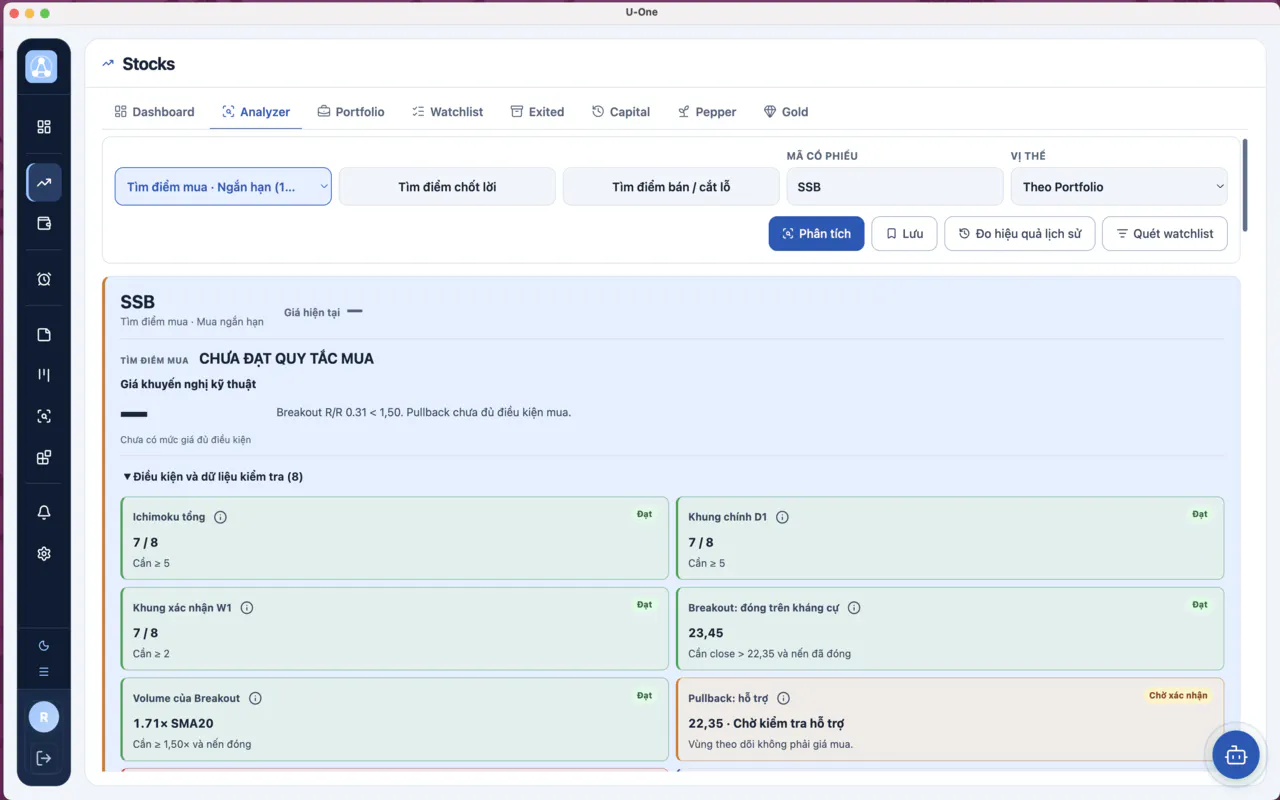
Task: Click the Giá hiện tại label
Action: [x=312, y=312]
